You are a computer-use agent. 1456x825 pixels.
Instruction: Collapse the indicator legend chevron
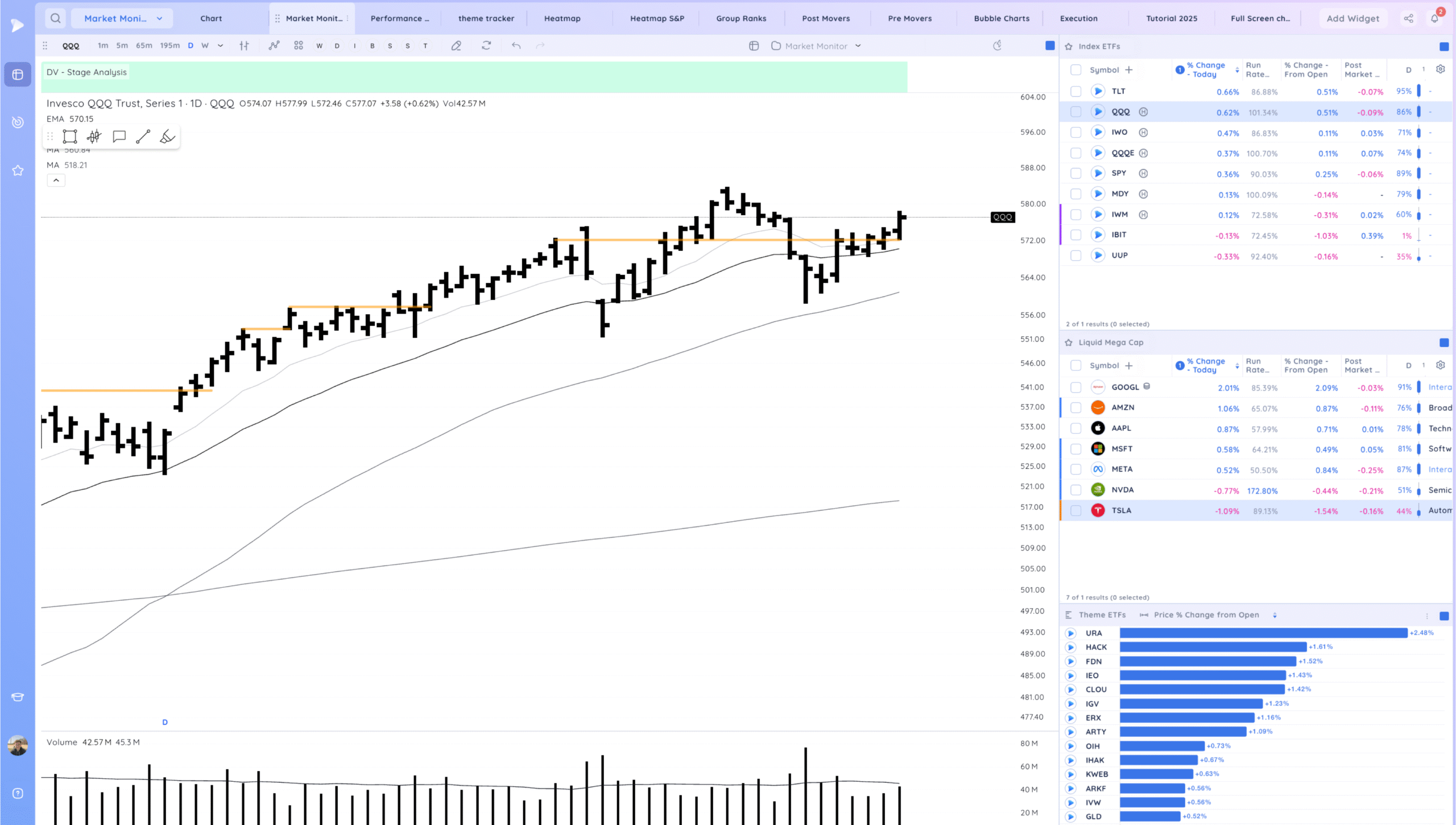56,180
